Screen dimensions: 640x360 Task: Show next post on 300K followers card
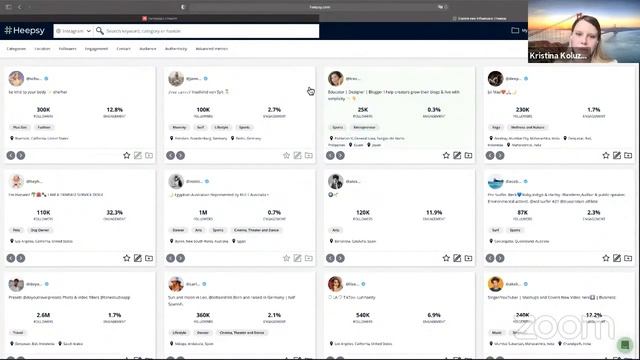21,156
